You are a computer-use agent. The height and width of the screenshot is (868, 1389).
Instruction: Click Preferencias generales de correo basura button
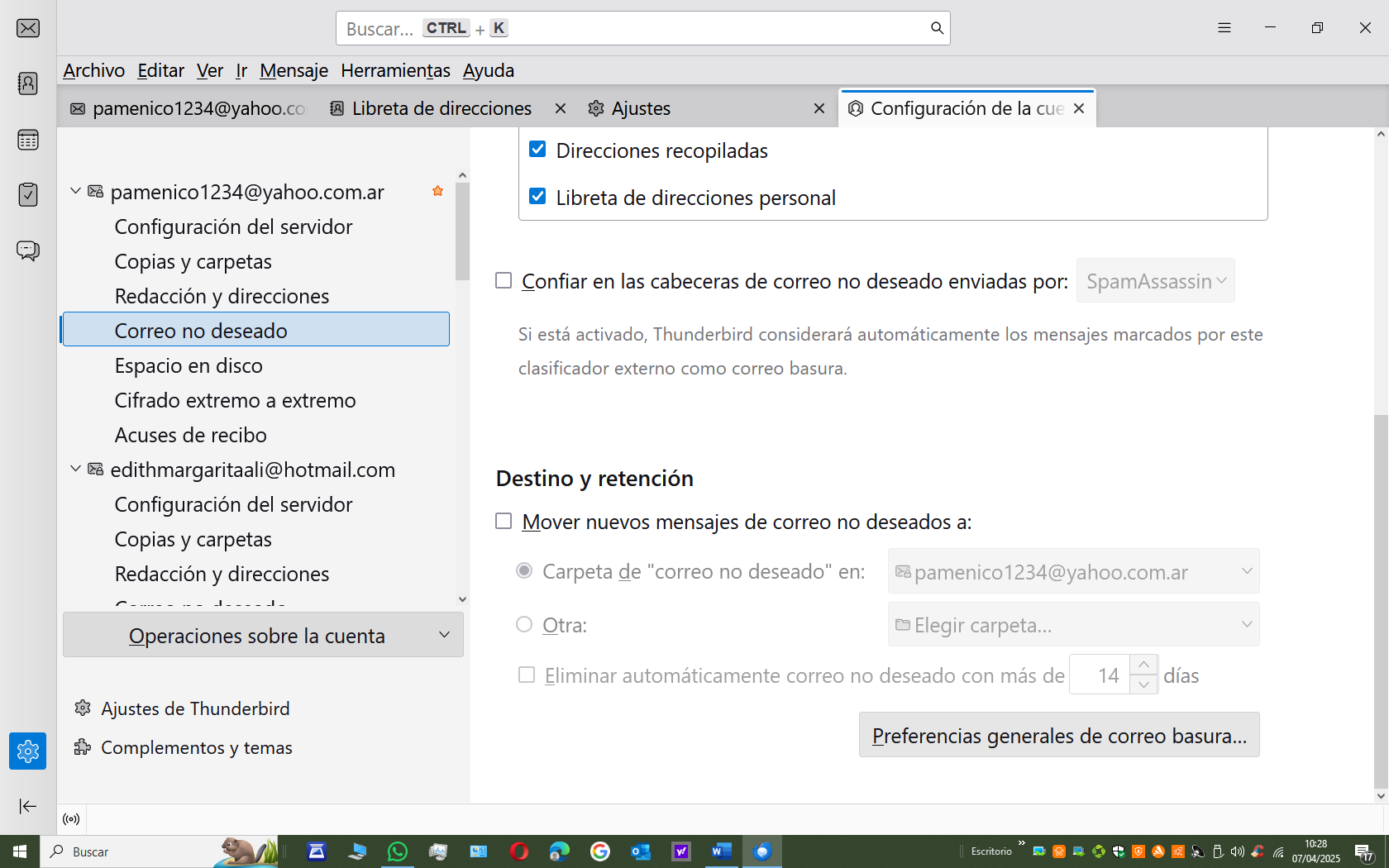(x=1059, y=735)
